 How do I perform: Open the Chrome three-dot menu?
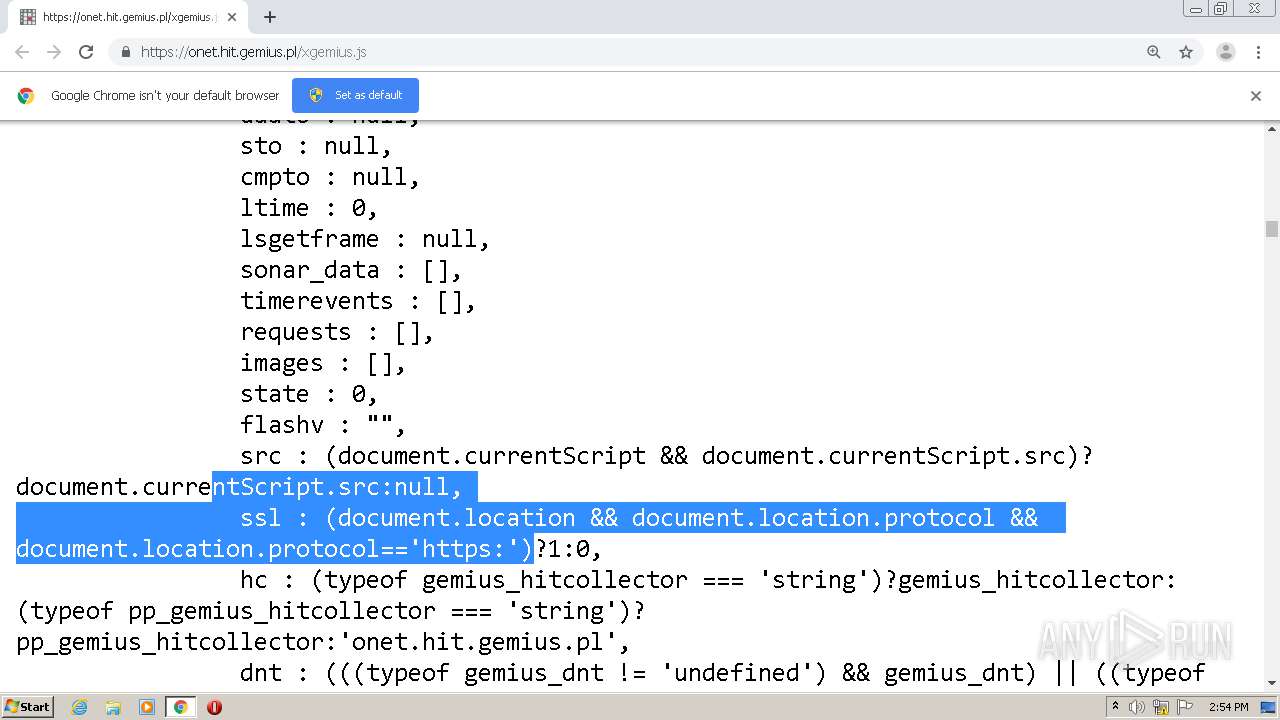pos(1258,52)
